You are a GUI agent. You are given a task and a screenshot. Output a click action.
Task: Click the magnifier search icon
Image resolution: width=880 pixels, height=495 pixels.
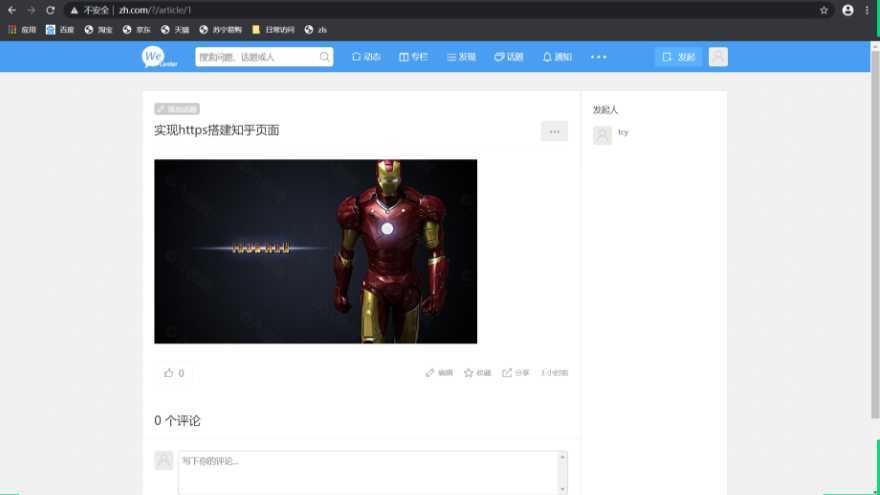pos(324,57)
